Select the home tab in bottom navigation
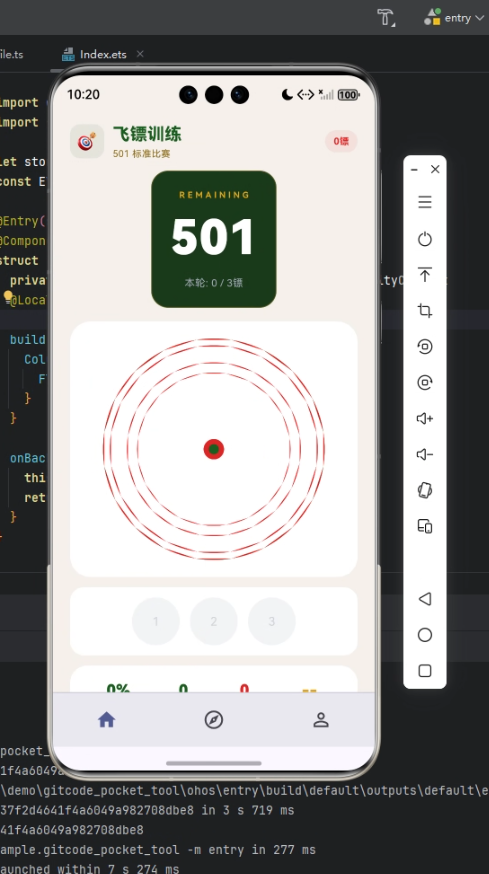 (106, 720)
